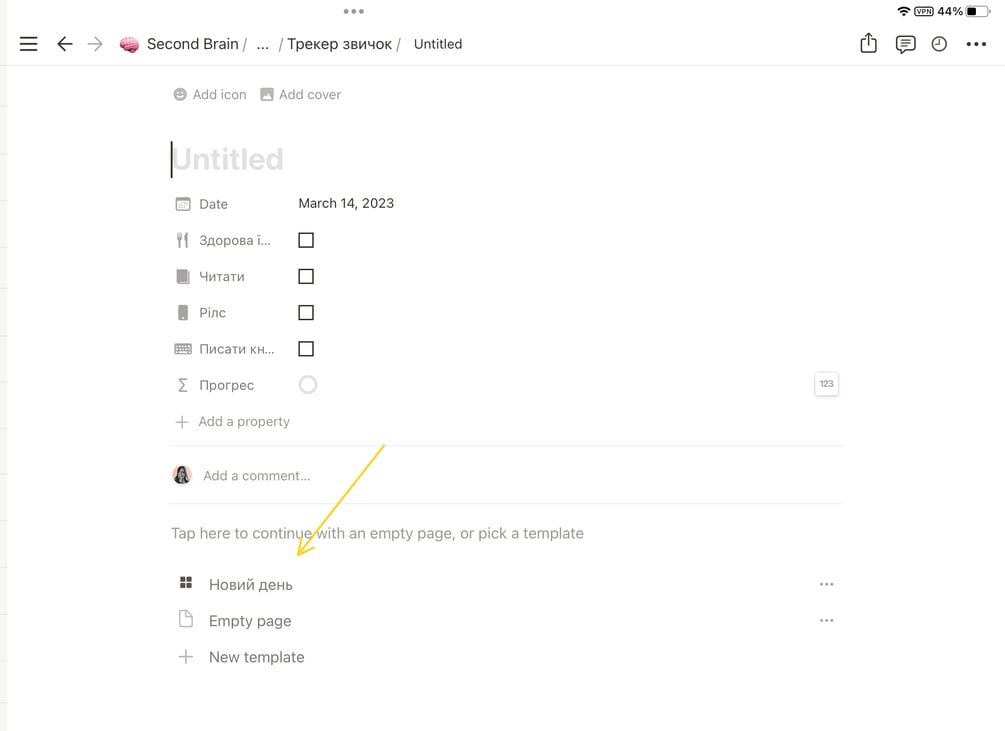Click the Add cover image button
Viewport: 1005px width, 731px height.
click(300, 94)
